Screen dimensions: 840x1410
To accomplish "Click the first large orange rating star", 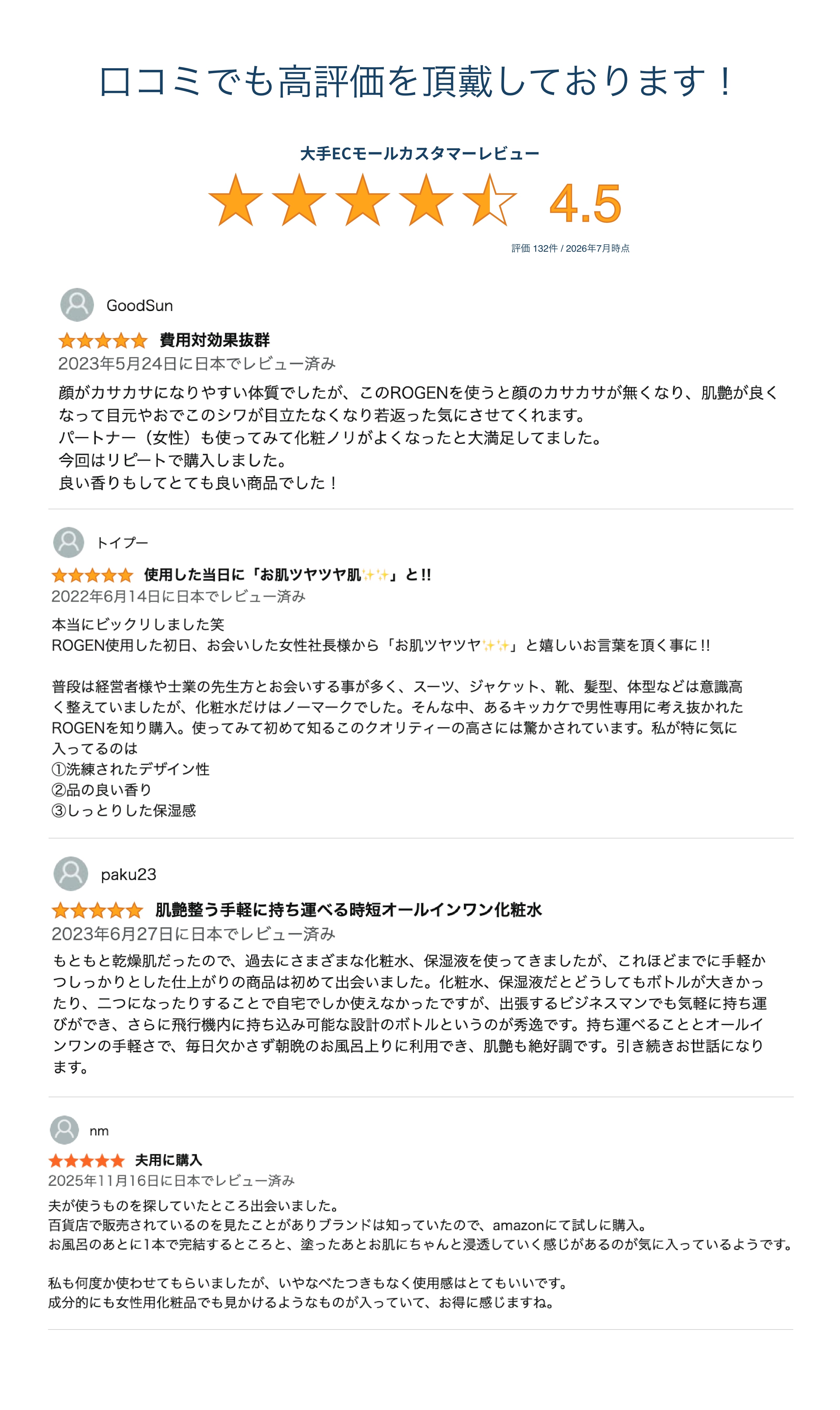I will [235, 200].
